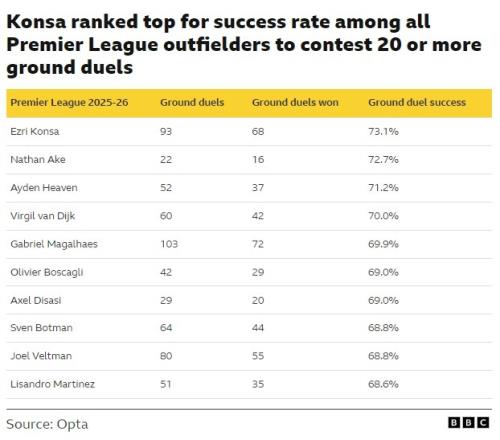Click the BBC logo
The height and width of the screenshot is (440, 500).
pyautogui.click(x=468, y=423)
